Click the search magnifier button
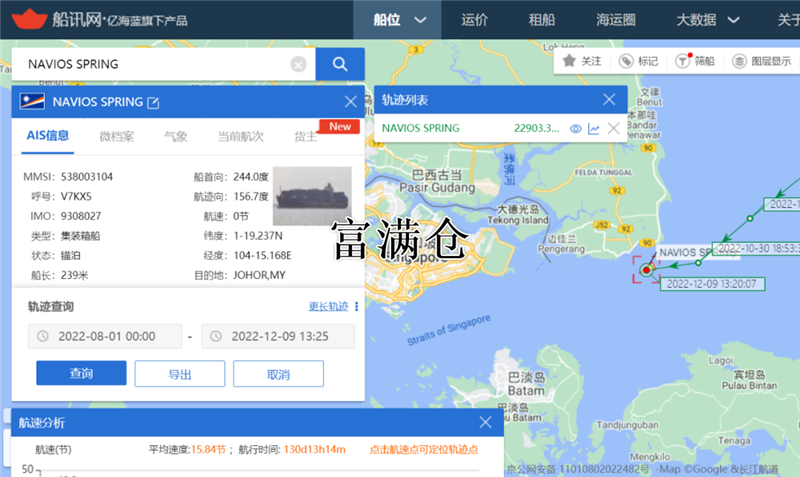This screenshot has height=477, width=800. (x=340, y=64)
